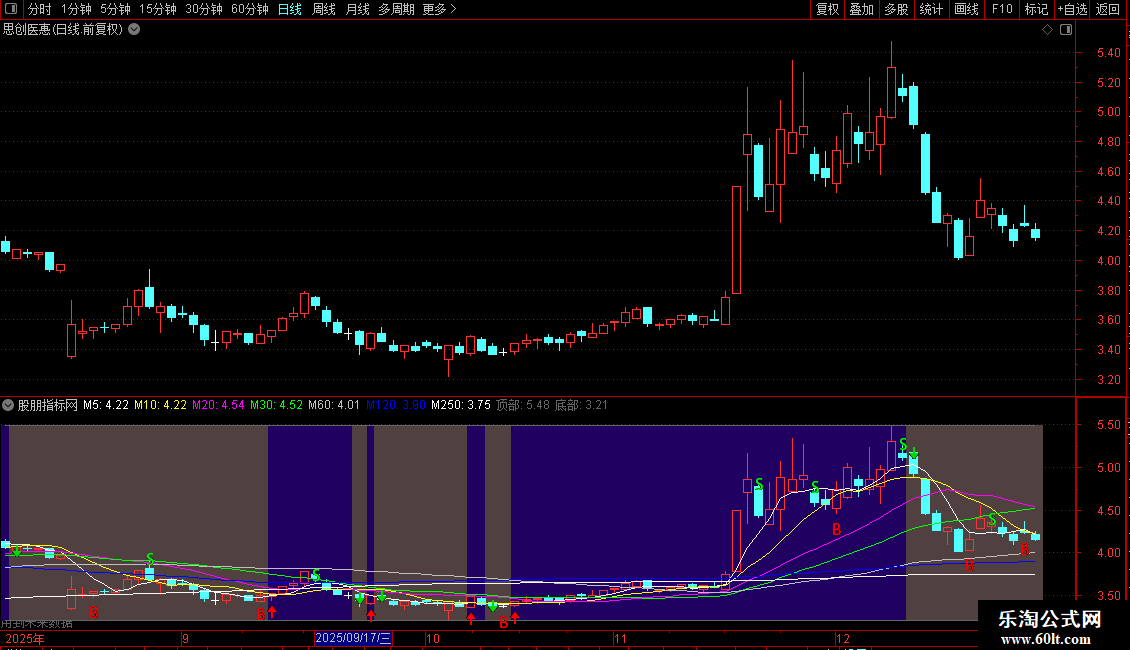Image resolution: width=1130 pixels, height=650 pixels.
Task: Select the 1分钟 period
Action: (76, 9)
